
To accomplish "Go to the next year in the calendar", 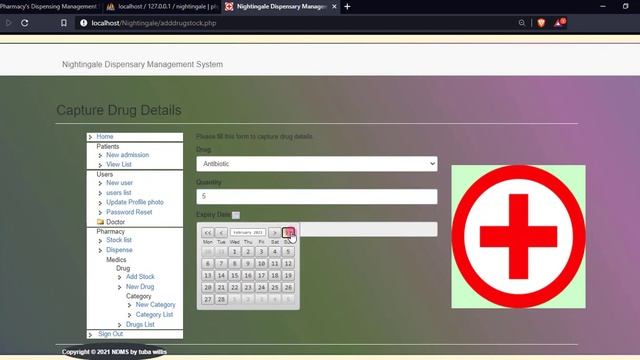I will (288, 233).
